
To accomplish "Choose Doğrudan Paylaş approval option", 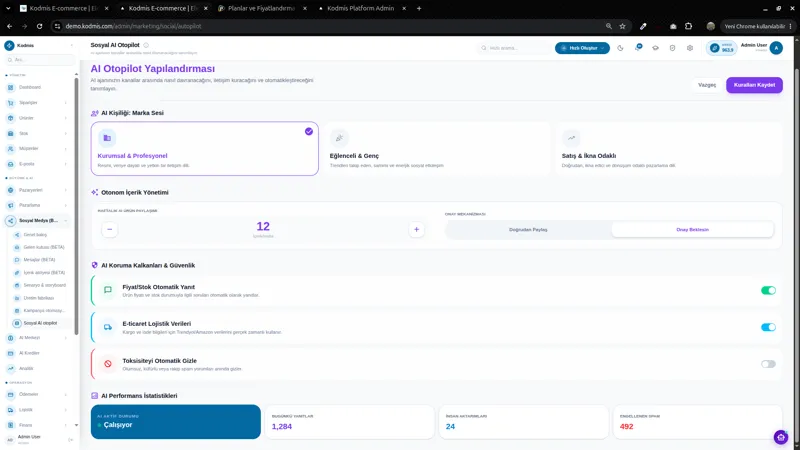I will pyautogui.click(x=528, y=230).
